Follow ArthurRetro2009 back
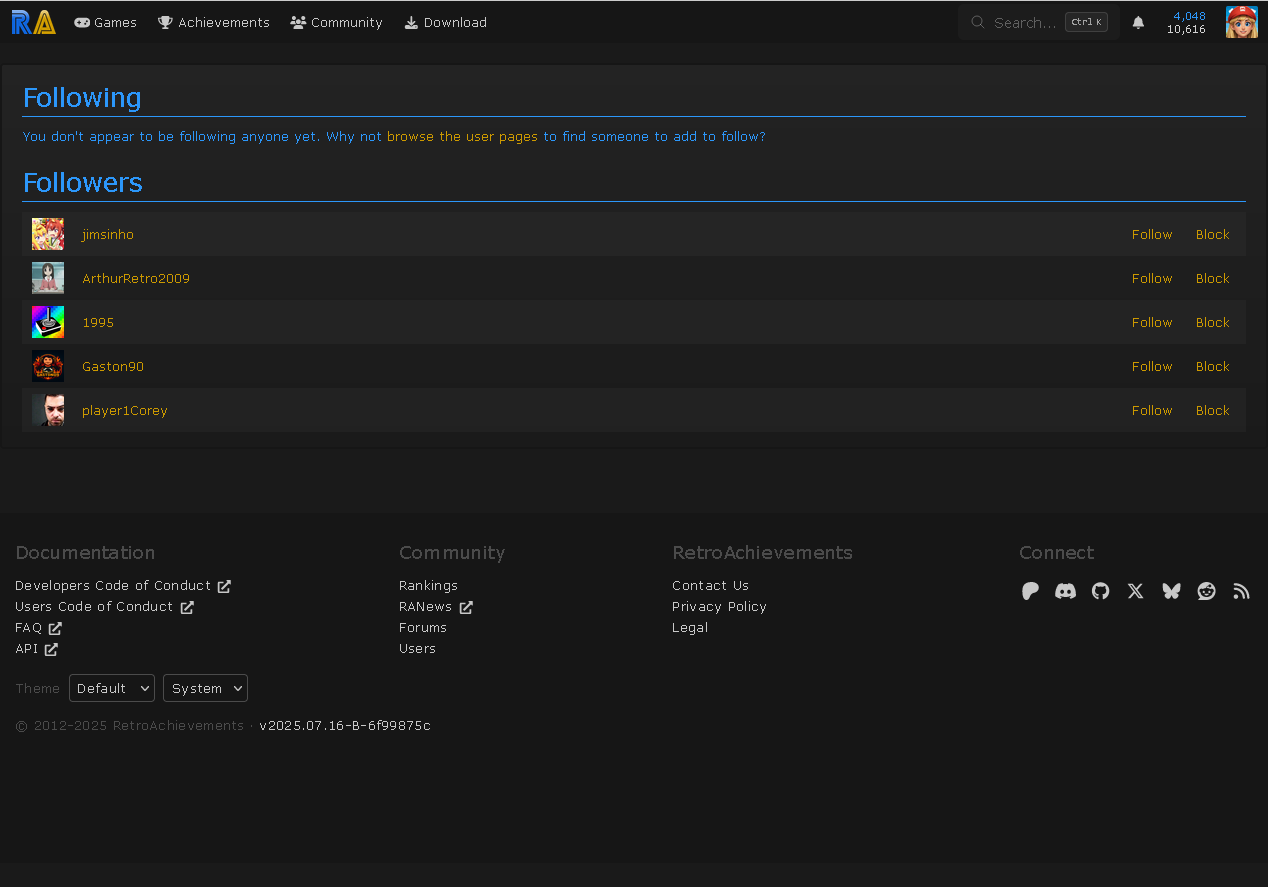 [x=1152, y=278]
